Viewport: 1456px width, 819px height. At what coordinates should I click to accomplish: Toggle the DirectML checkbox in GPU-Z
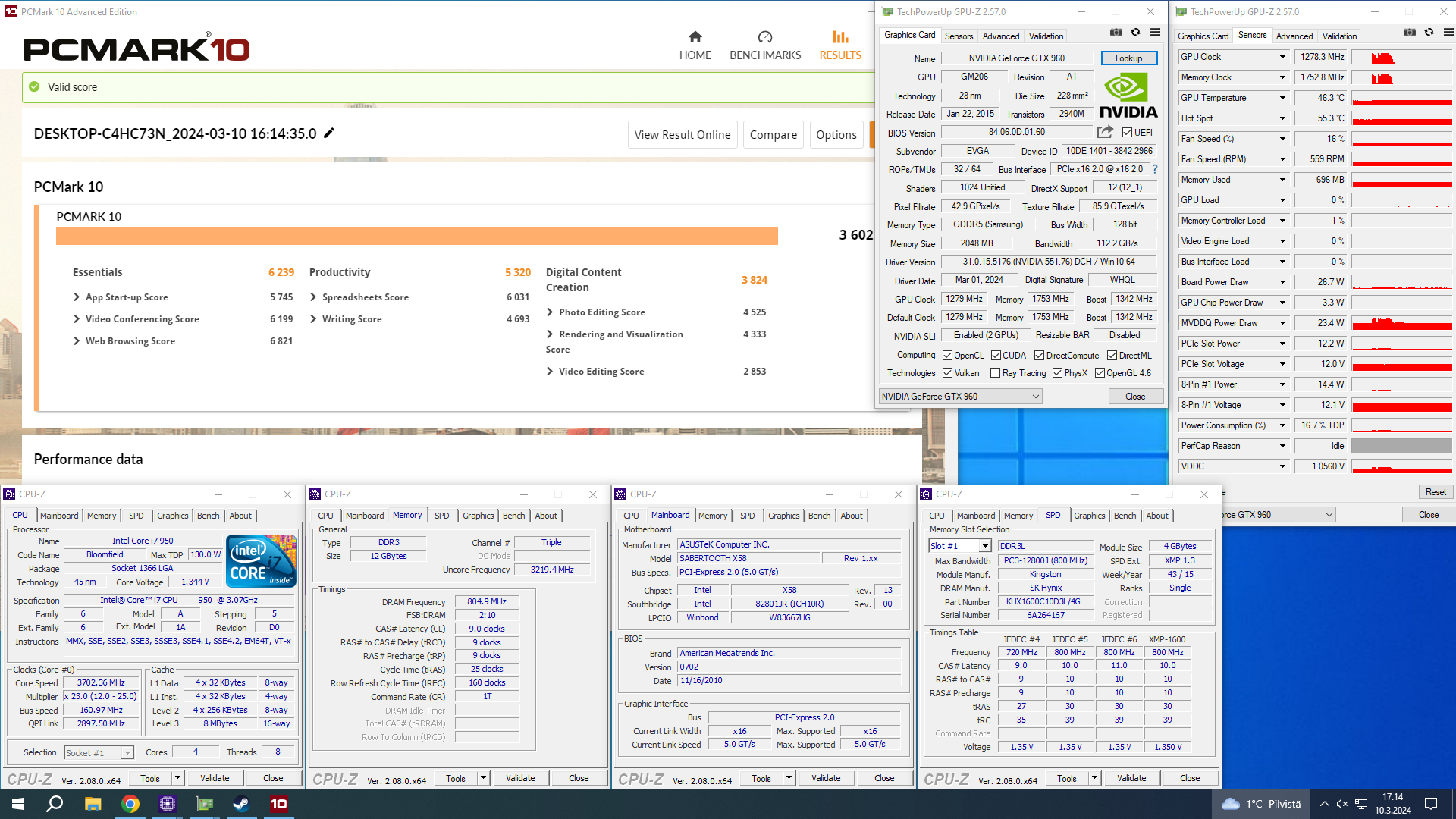1112,356
